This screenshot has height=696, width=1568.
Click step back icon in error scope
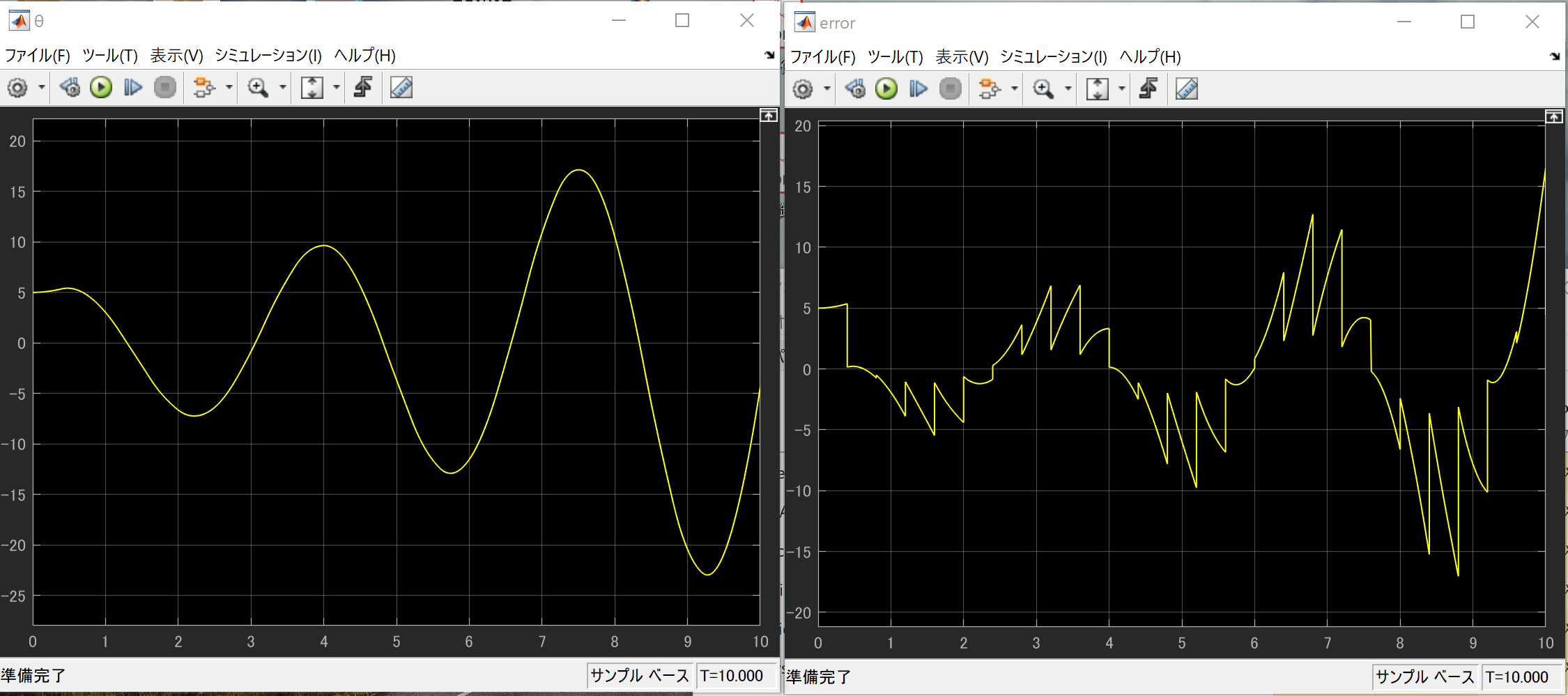point(855,89)
